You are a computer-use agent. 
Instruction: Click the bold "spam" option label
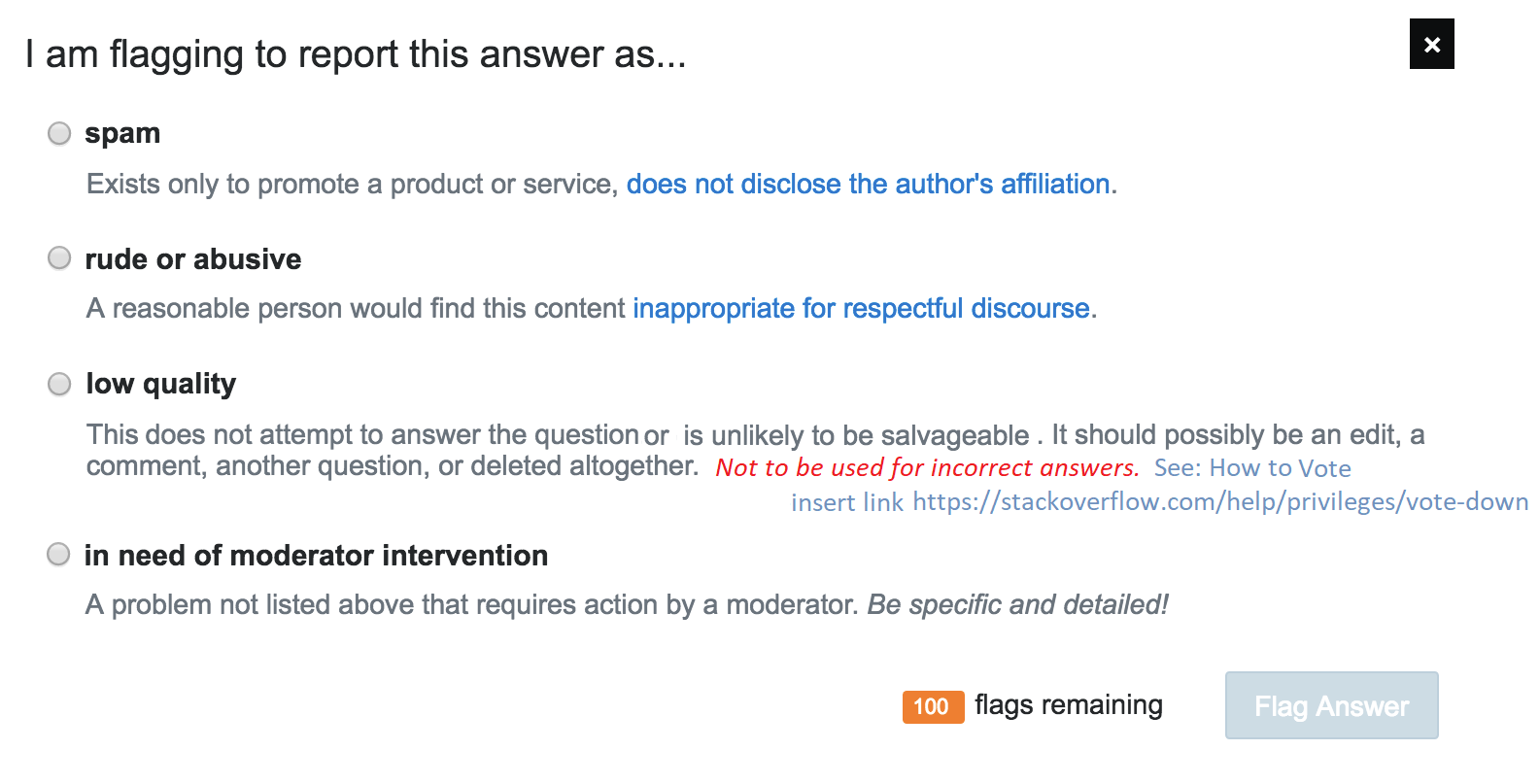click(x=122, y=133)
